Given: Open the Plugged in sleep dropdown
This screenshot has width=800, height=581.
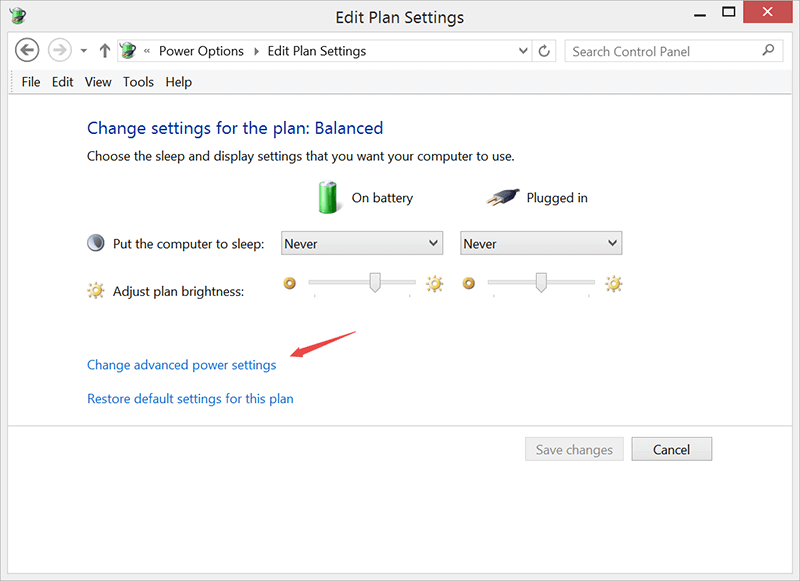Looking at the screenshot, I should [x=541, y=243].
